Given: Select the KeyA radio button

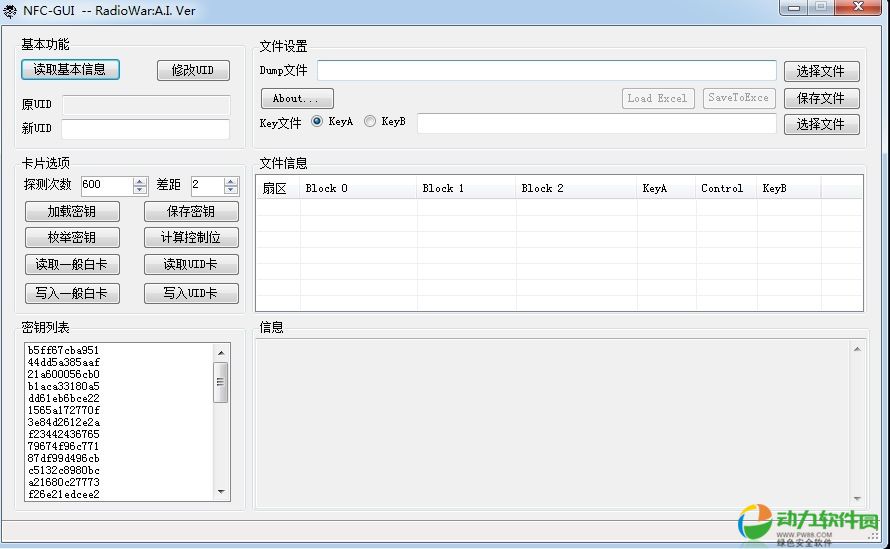Looking at the screenshot, I should pyautogui.click(x=318, y=122).
